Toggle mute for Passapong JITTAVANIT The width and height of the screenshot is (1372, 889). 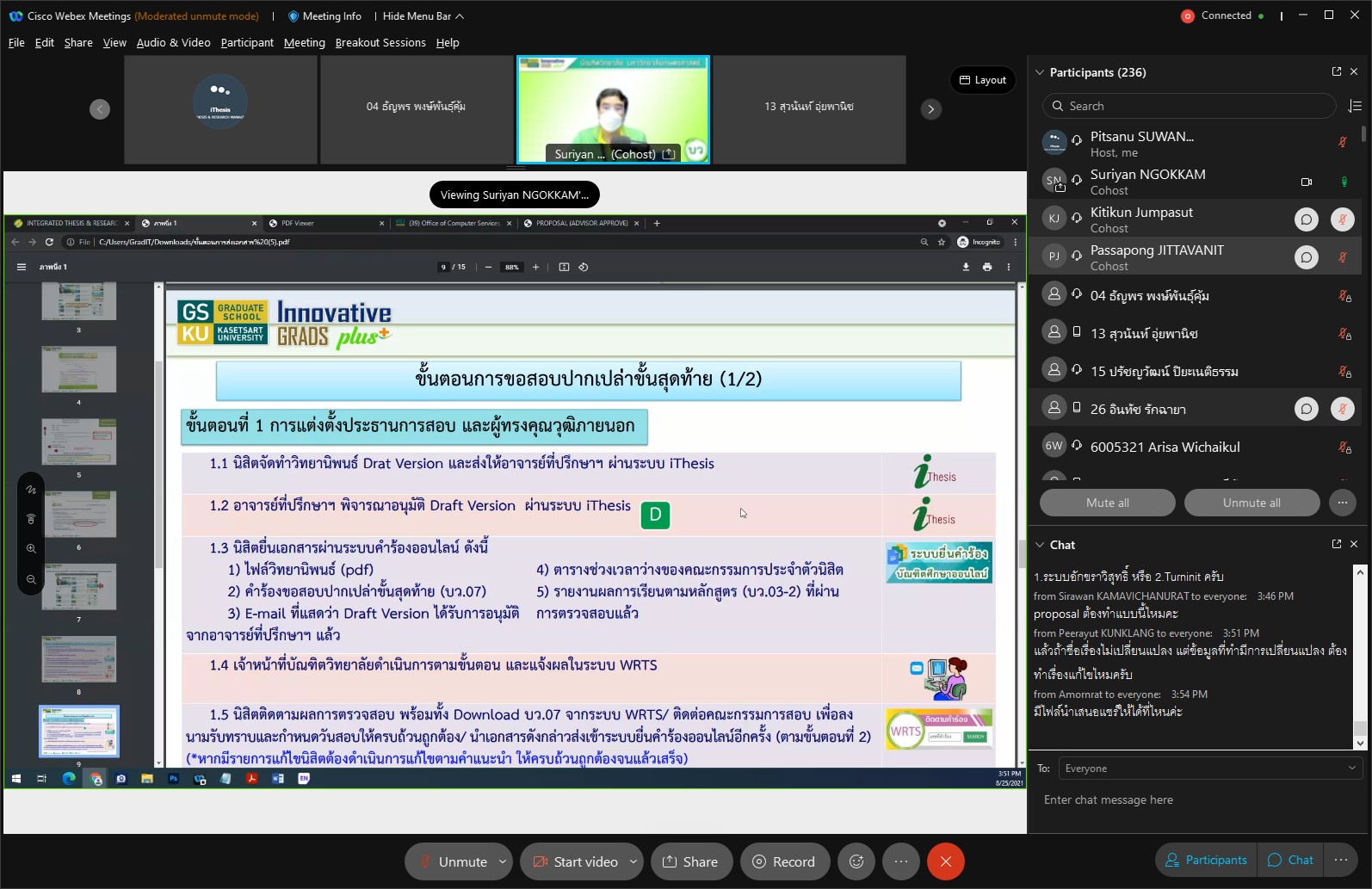(1342, 257)
